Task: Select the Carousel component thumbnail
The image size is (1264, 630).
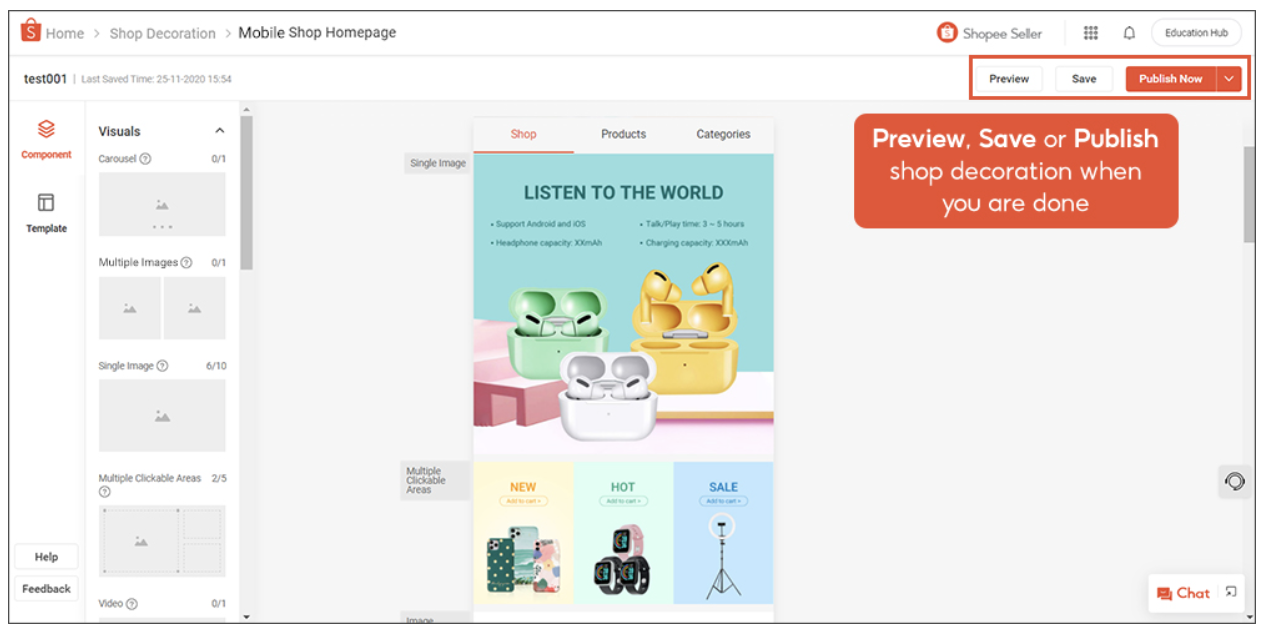Action: point(162,204)
